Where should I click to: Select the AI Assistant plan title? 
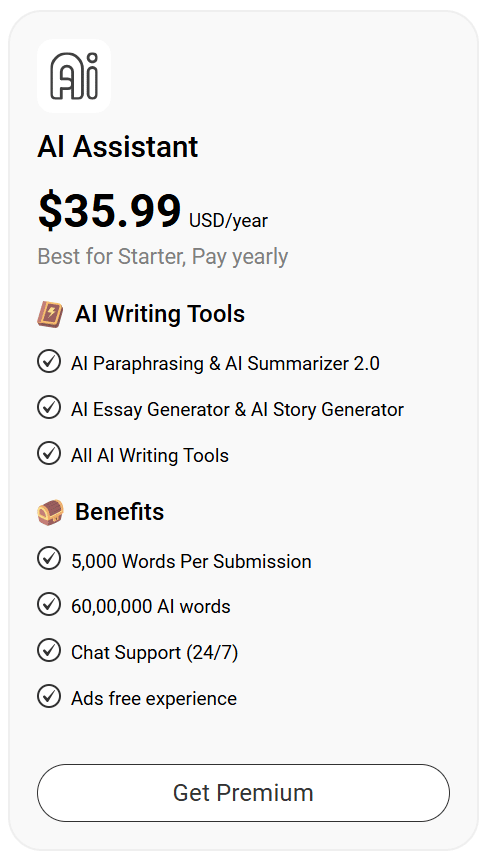[118, 147]
